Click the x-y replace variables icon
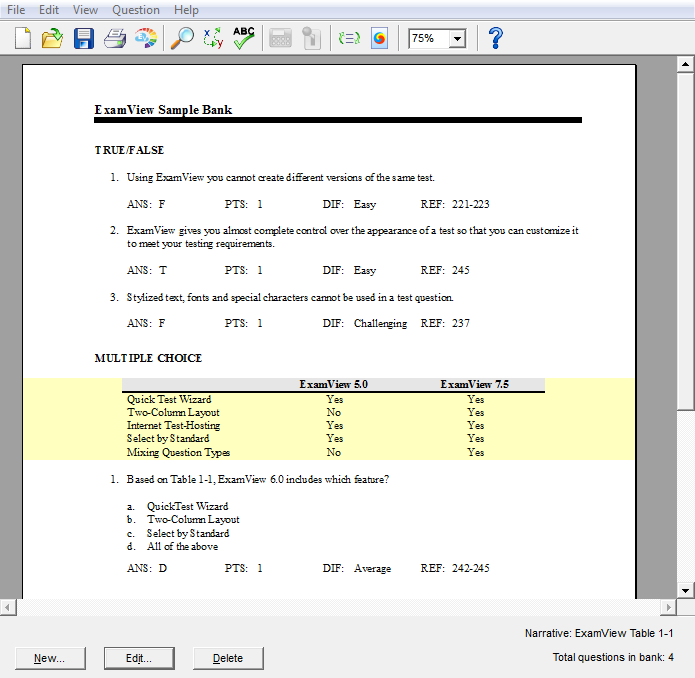The width and height of the screenshot is (695, 678). click(213, 38)
